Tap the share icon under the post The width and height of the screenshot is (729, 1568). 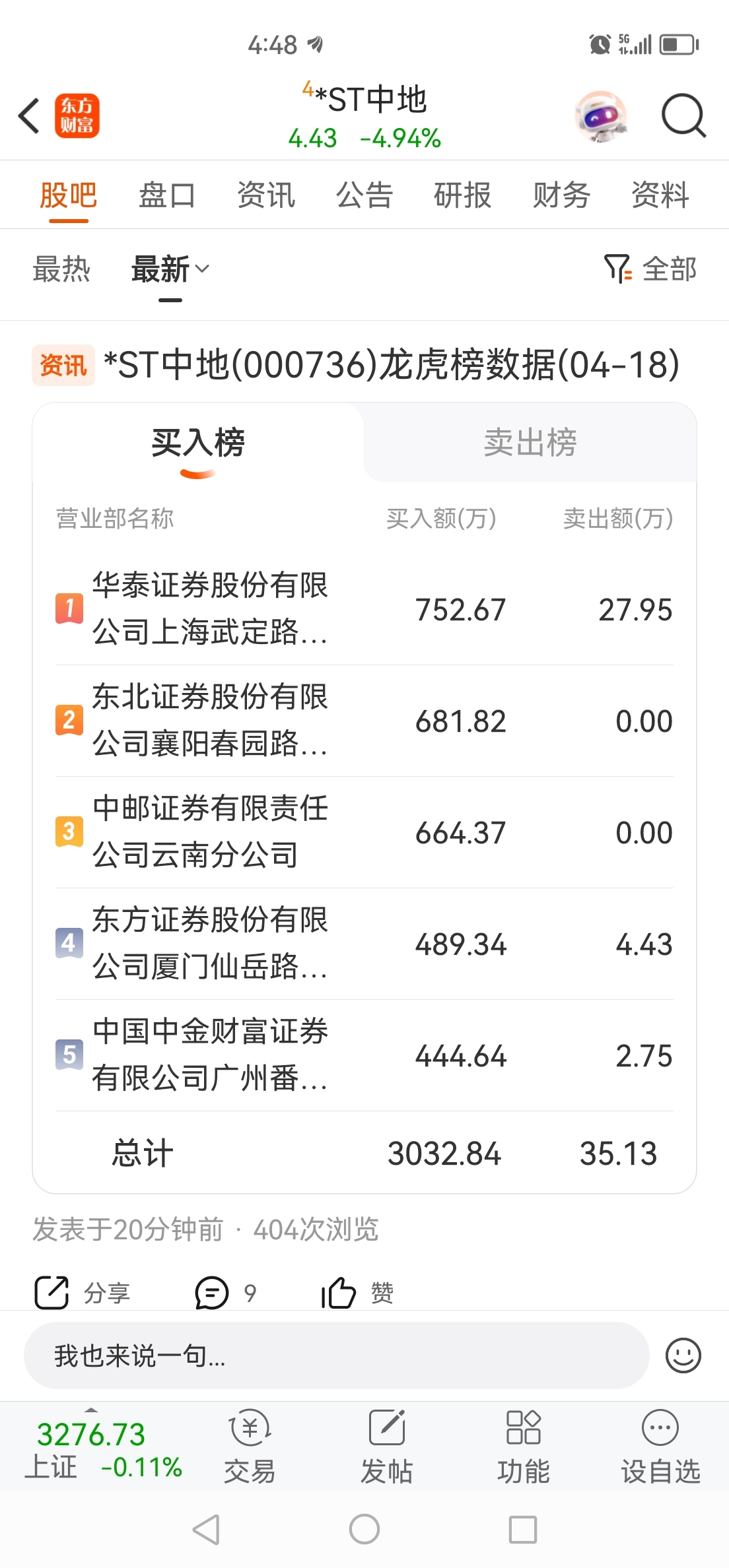[x=52, y=1292]
